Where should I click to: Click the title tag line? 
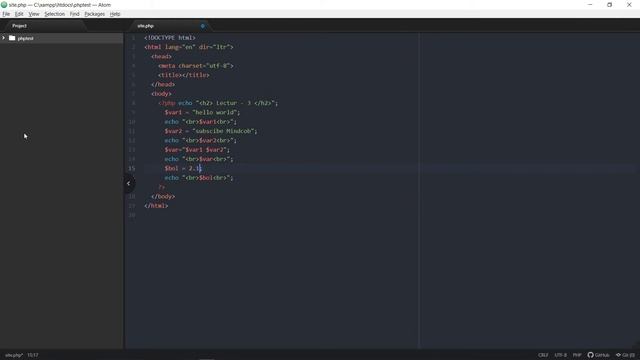pos(184,75)
